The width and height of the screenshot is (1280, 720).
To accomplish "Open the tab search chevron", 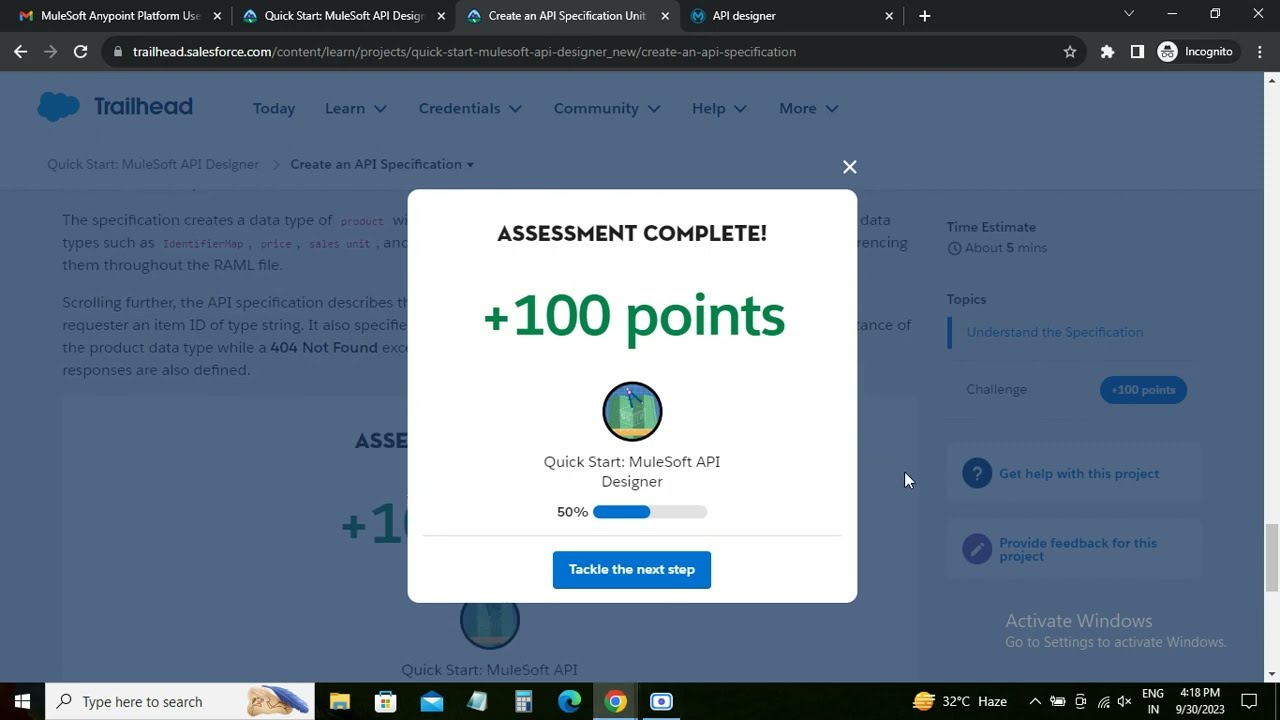I will click(1129, 14).
